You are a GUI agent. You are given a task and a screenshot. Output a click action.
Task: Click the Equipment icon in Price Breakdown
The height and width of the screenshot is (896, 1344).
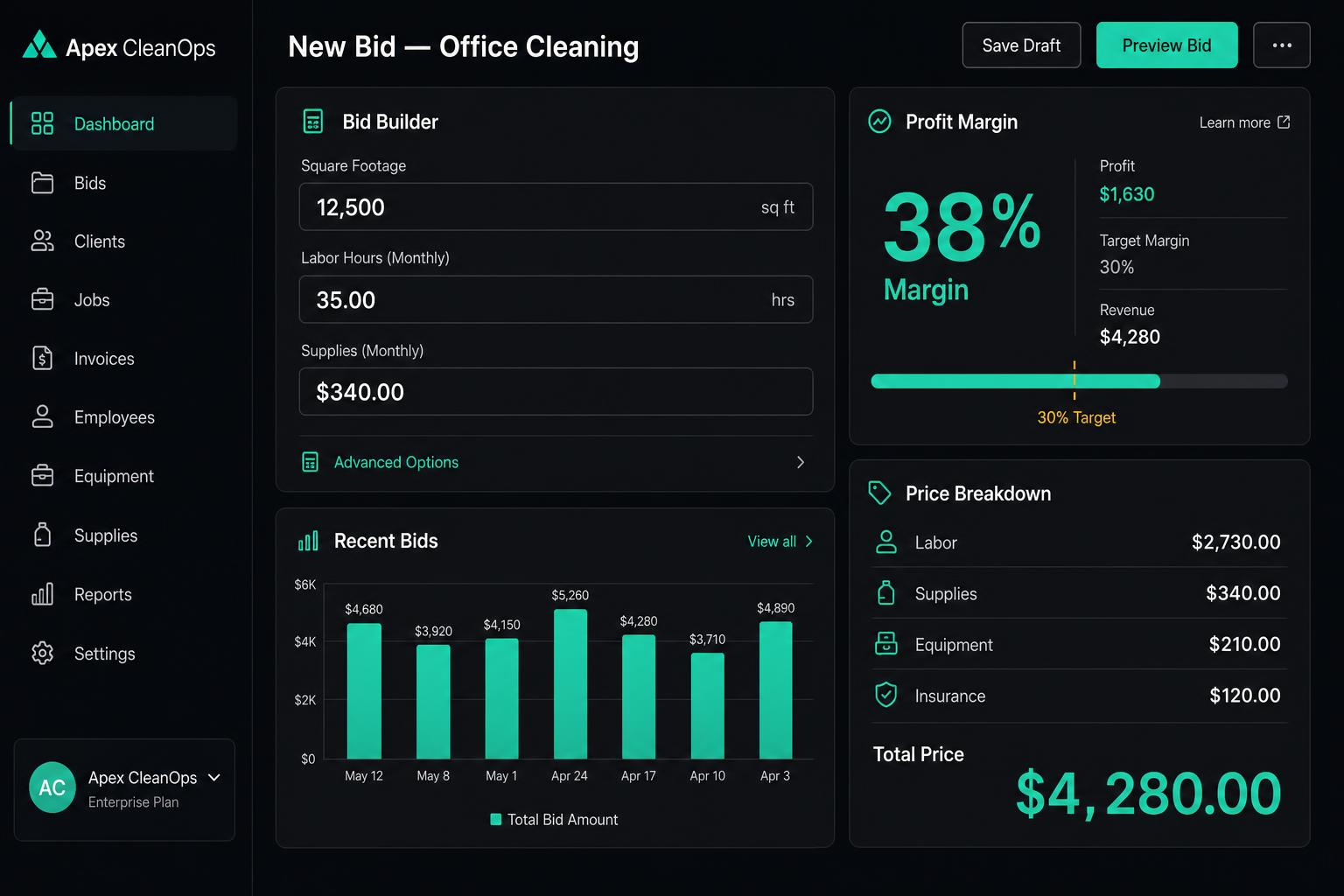pyautogui.click(x=886, y=643)
